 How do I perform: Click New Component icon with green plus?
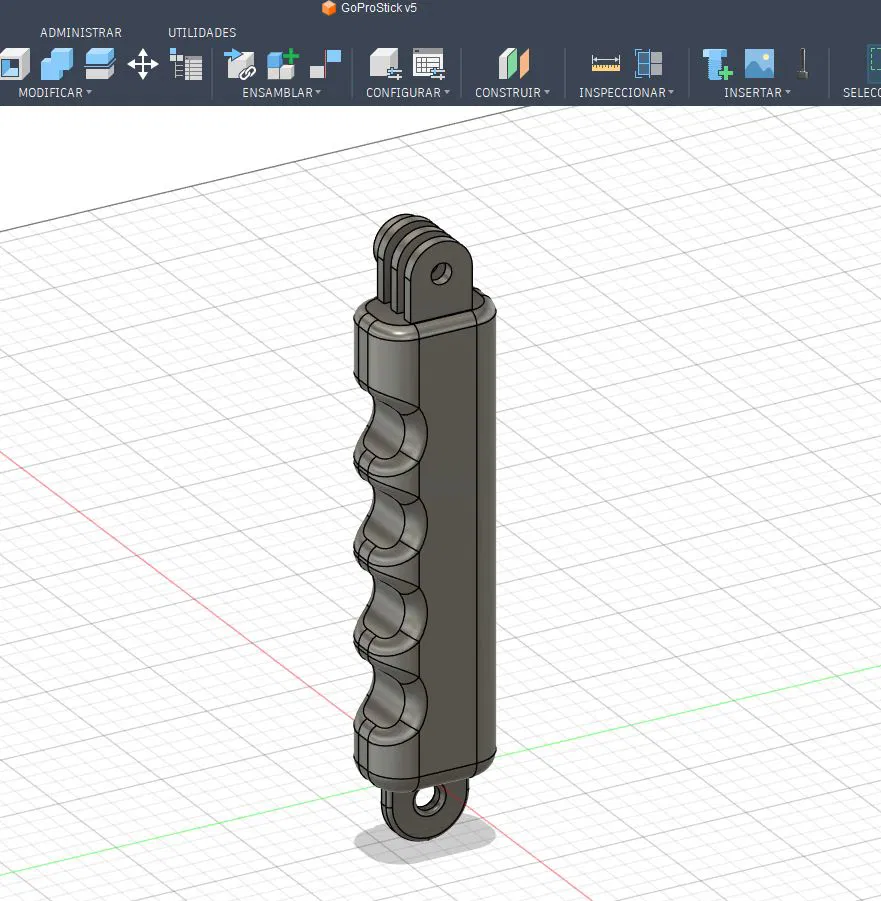[283, 65]
